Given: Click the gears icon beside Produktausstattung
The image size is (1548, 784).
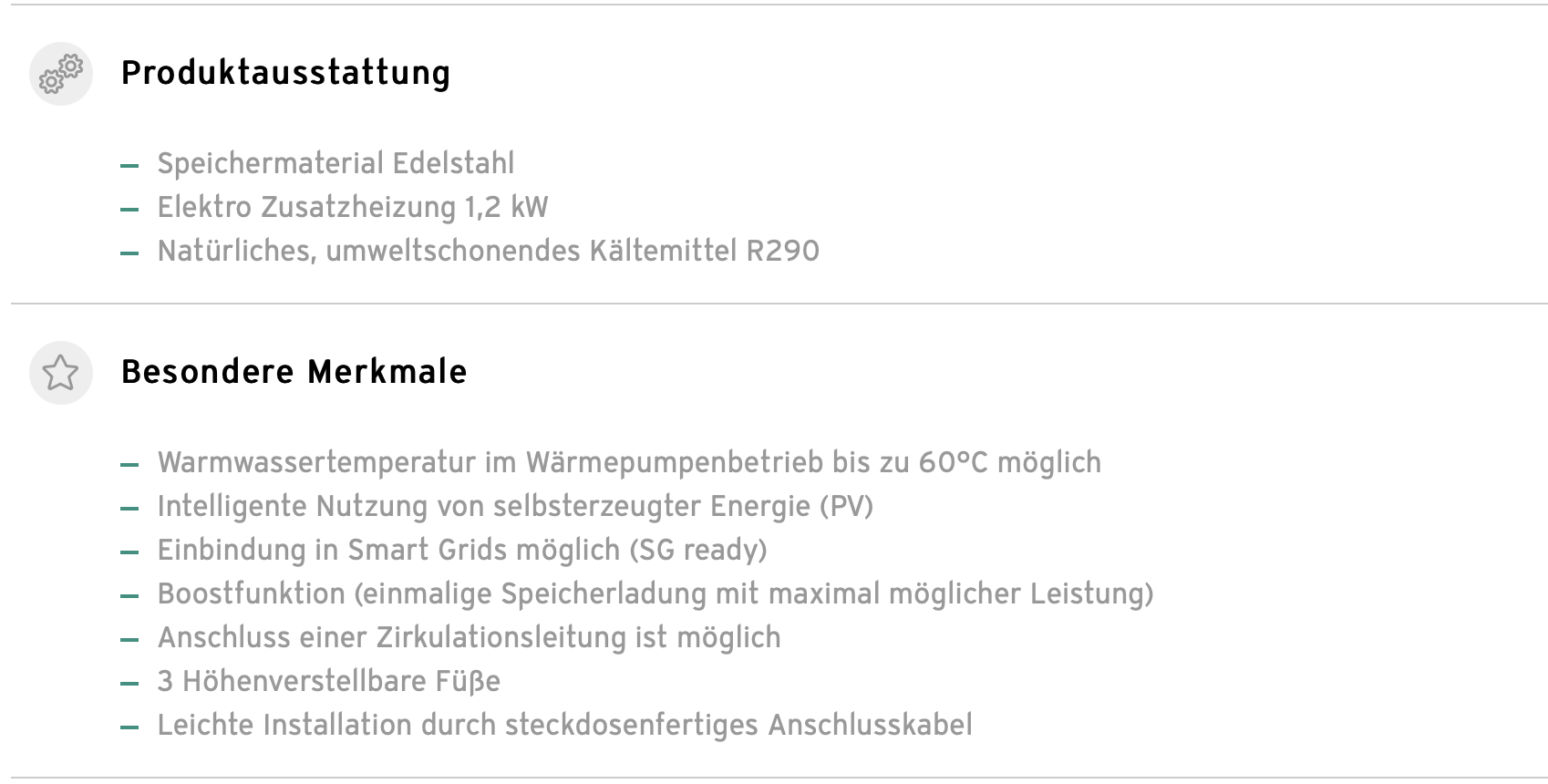Looking at the screenshot, I should [61, 74].
